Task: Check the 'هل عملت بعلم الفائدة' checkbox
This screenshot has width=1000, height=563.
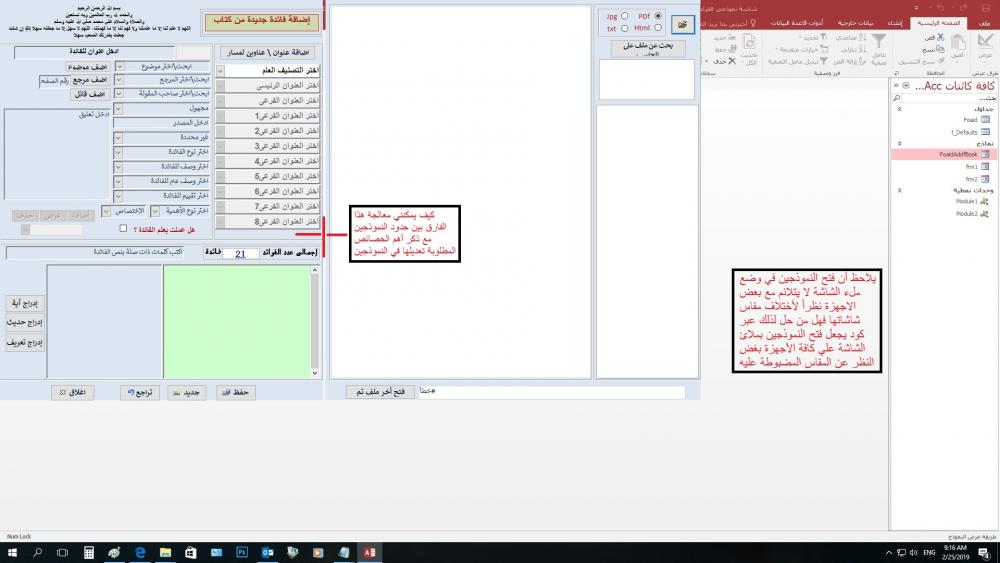Action: click(x=123, y=228)
